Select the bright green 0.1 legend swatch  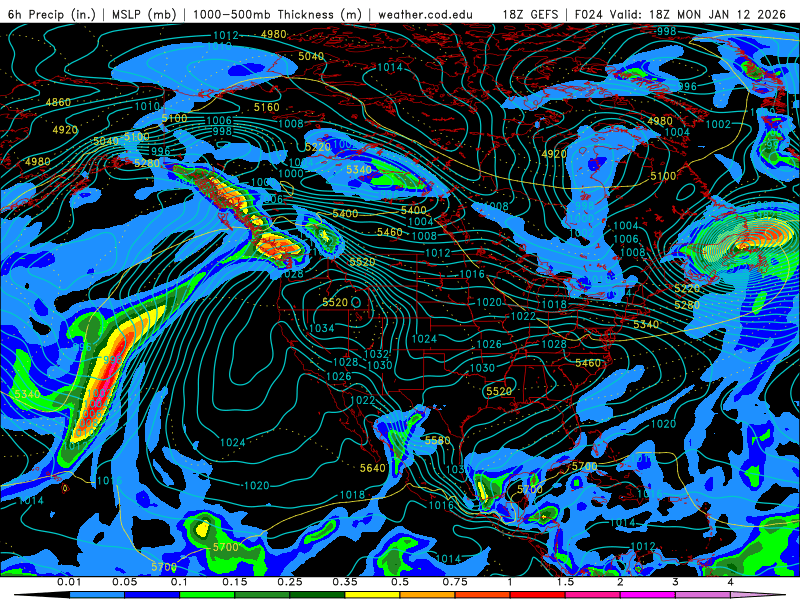207,595
